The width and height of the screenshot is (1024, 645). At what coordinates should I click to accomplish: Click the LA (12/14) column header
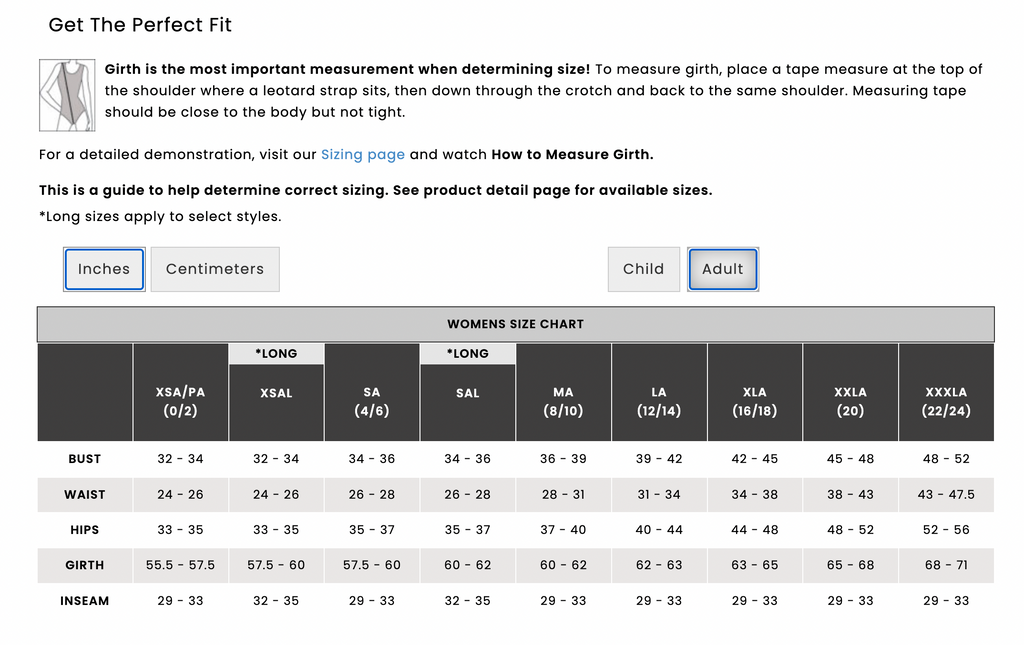pos(659,392)
